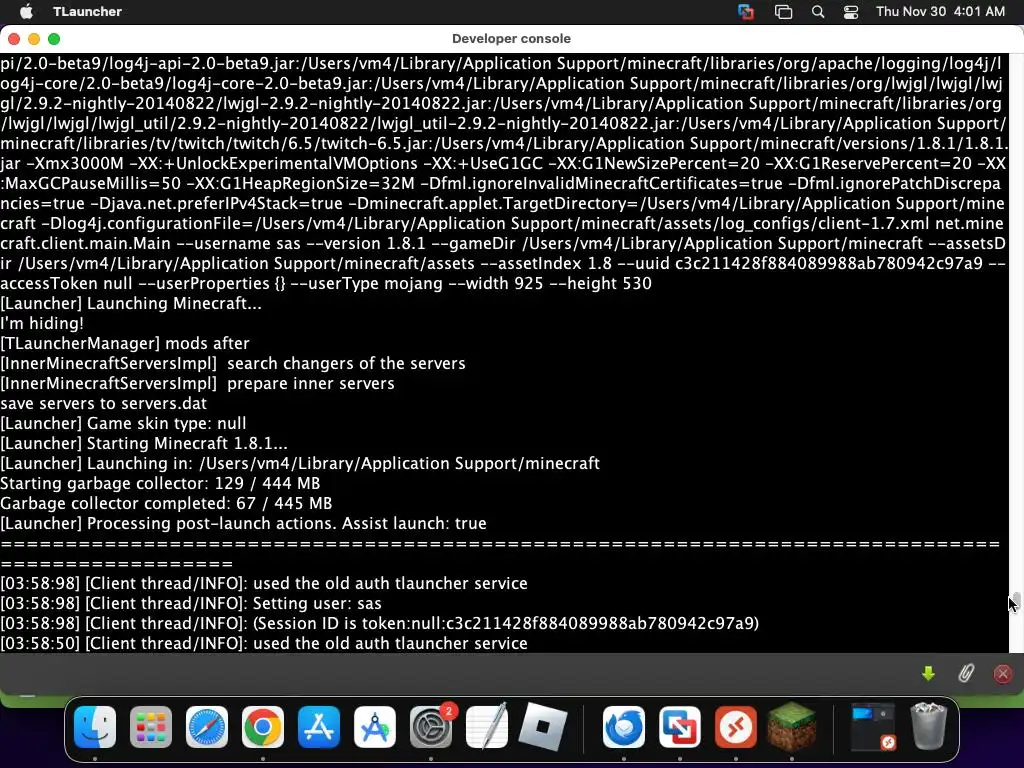Open the Minecraft grass block dock icon
Screen dimensions: 1024x768
[x=792, y=727]
